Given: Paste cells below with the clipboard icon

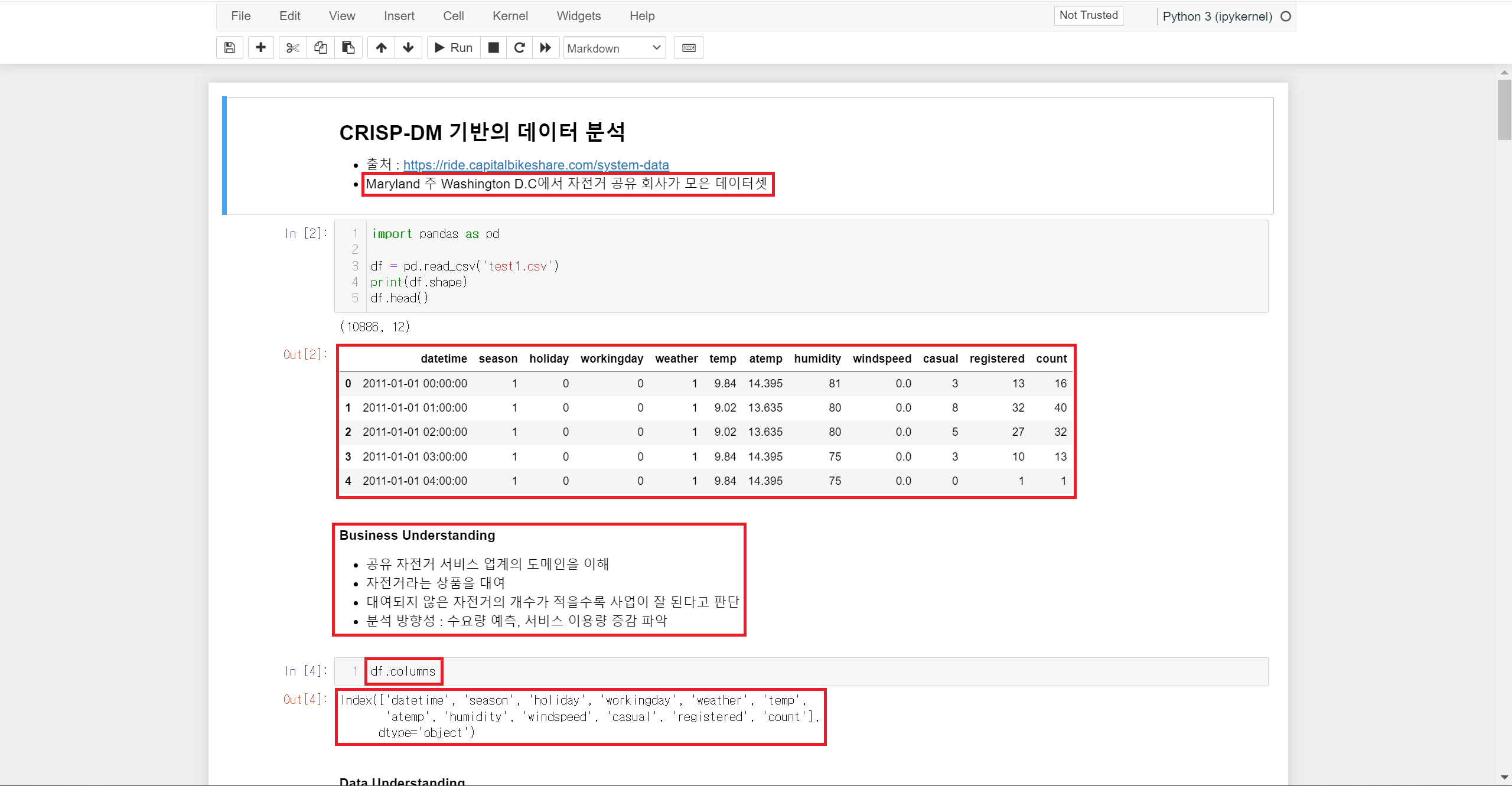Looking at the screenshot, I should pos(348,48).
